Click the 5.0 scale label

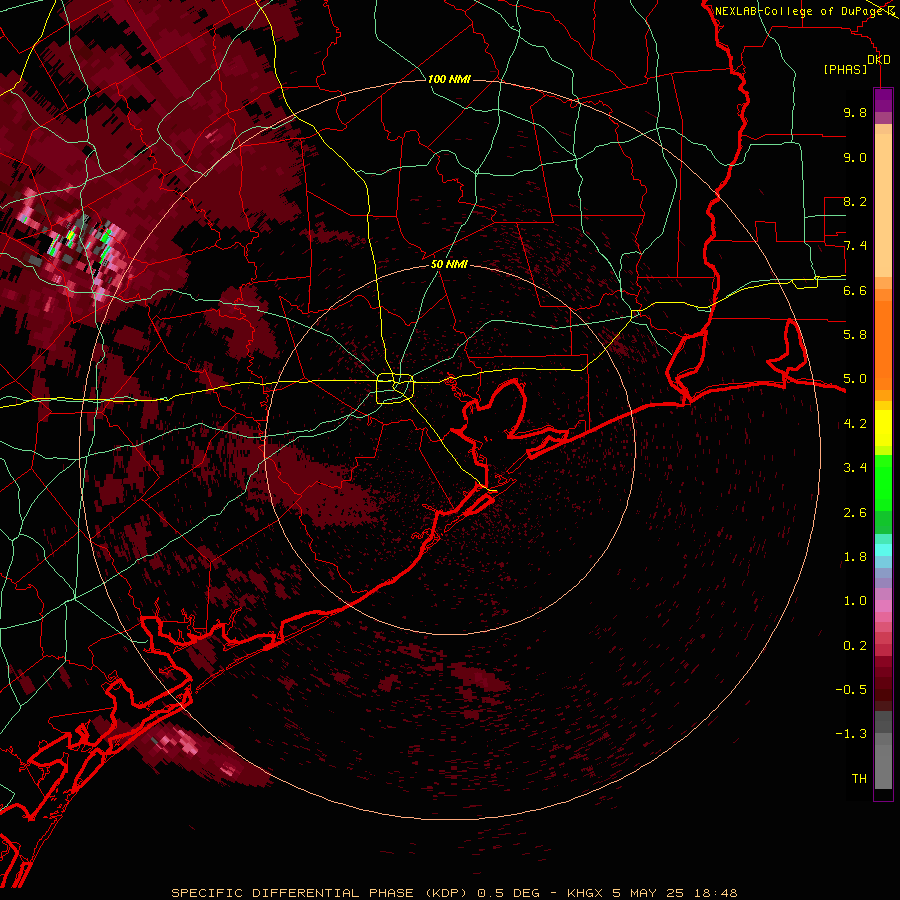(x=855, y=379)
